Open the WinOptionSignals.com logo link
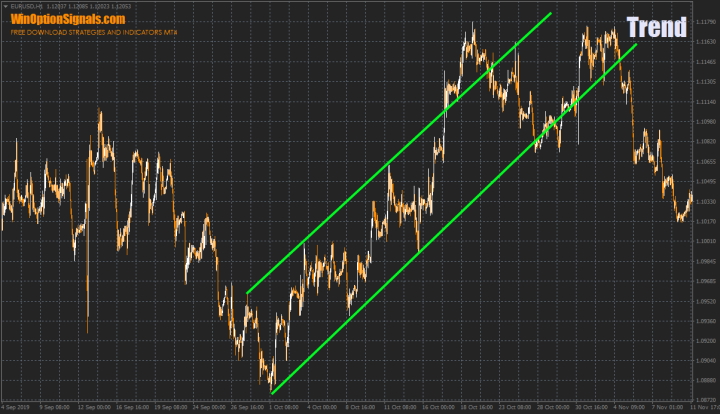This screenshot has width=720, height=414. point(68,19)
